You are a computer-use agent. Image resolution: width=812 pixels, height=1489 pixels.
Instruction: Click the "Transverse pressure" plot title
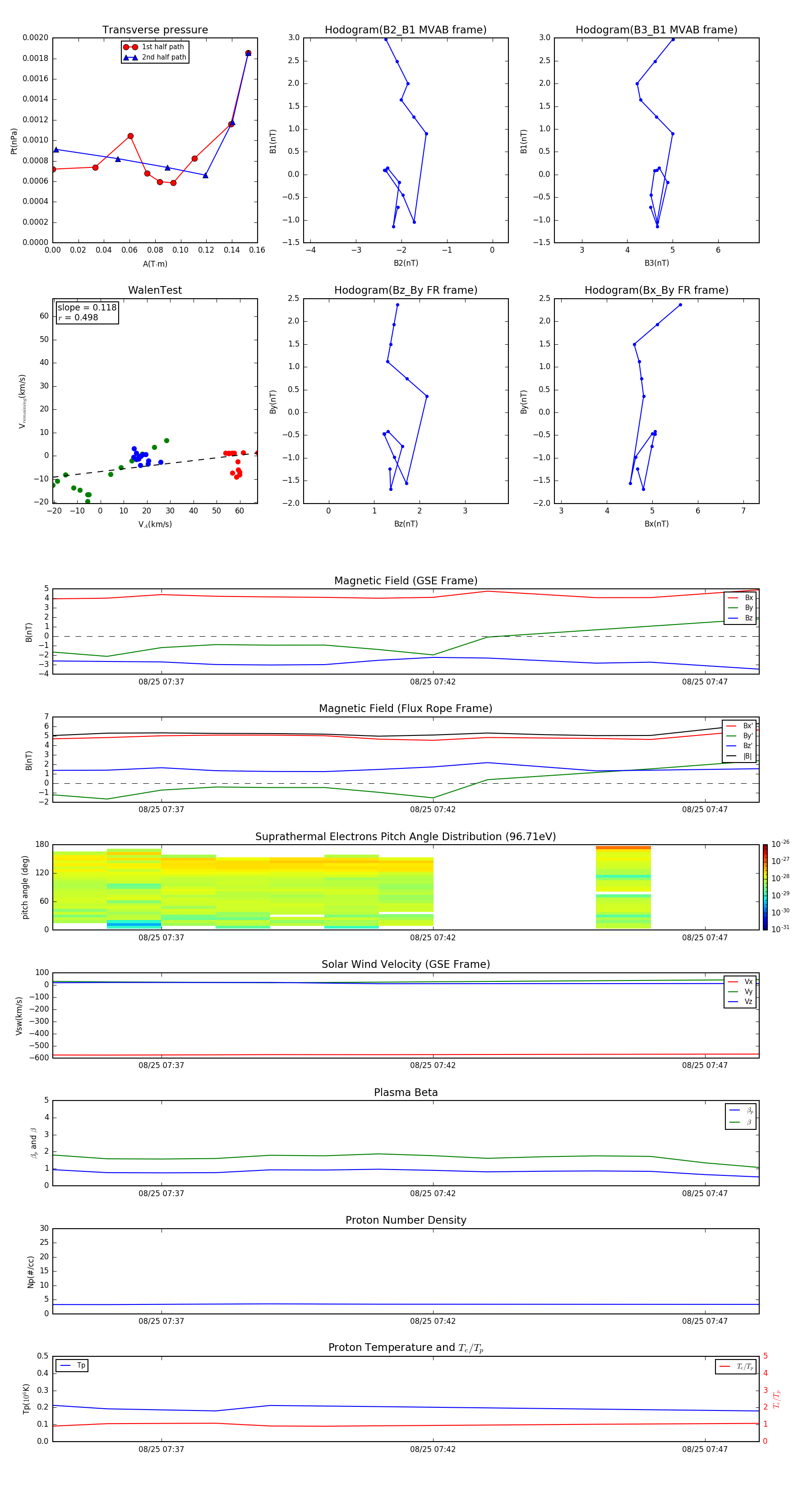tap(155, 29)
